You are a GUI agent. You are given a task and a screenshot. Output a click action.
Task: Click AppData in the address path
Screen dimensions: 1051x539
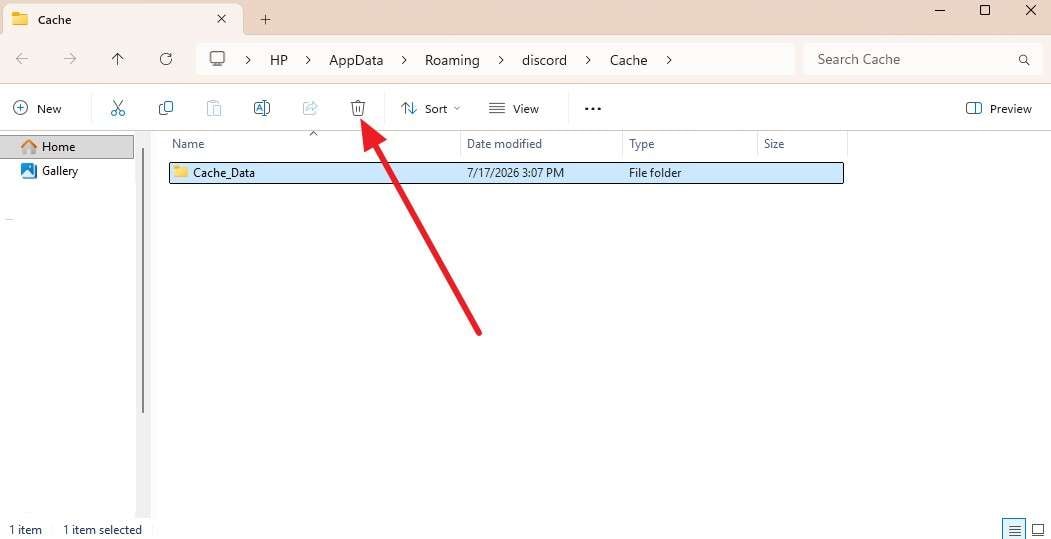[356, 60]
